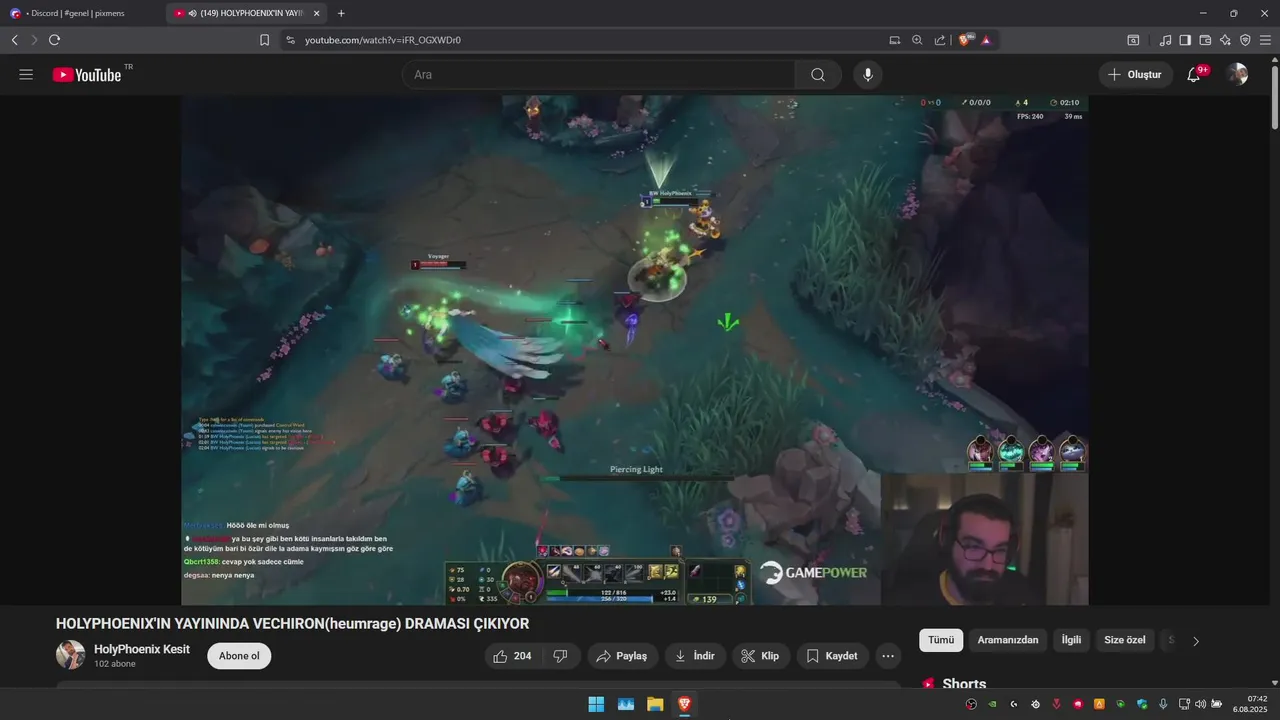Subscribe via Abone ol button
1280x720 pixels.
239,656
